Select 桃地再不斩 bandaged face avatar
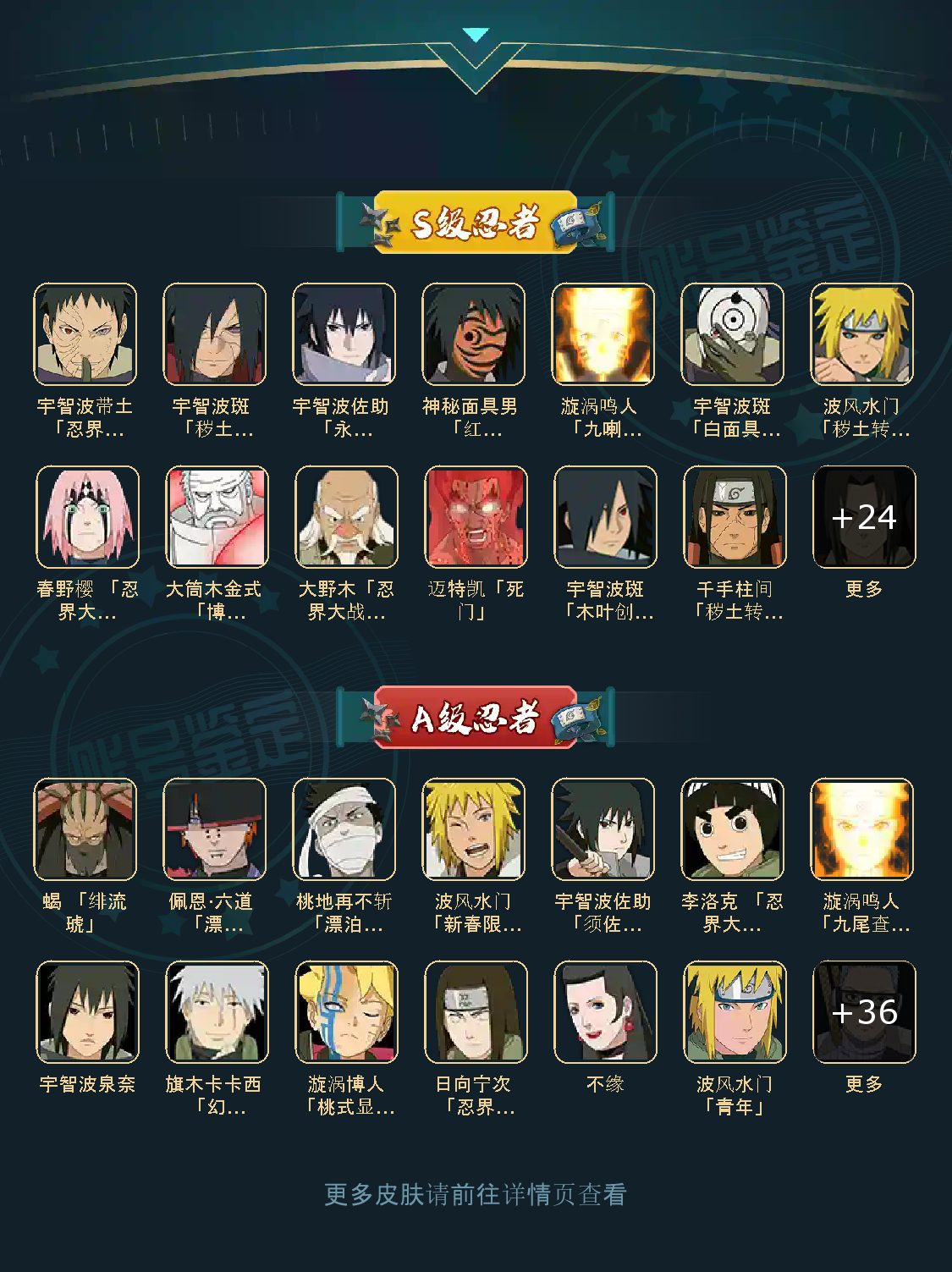The height and width of the screenshot is (1272, 952). (x=344, y=829)
